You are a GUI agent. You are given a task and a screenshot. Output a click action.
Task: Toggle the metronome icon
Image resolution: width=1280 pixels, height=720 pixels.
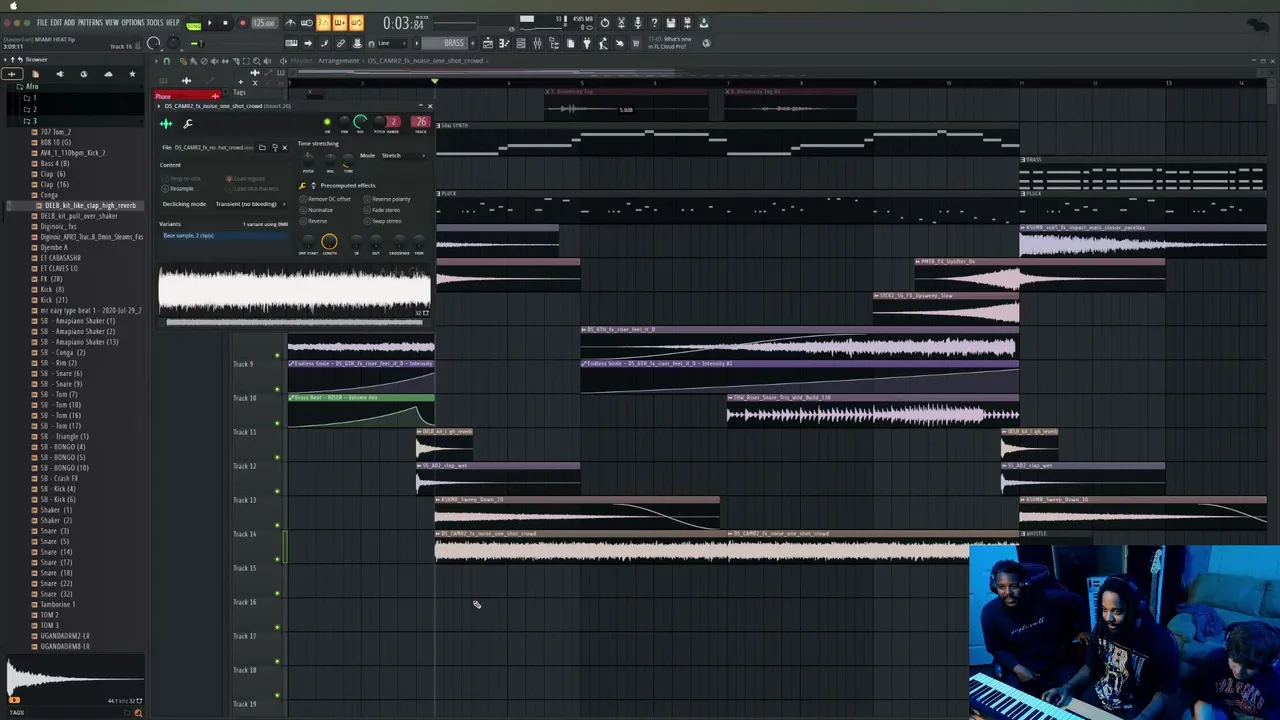290,22
